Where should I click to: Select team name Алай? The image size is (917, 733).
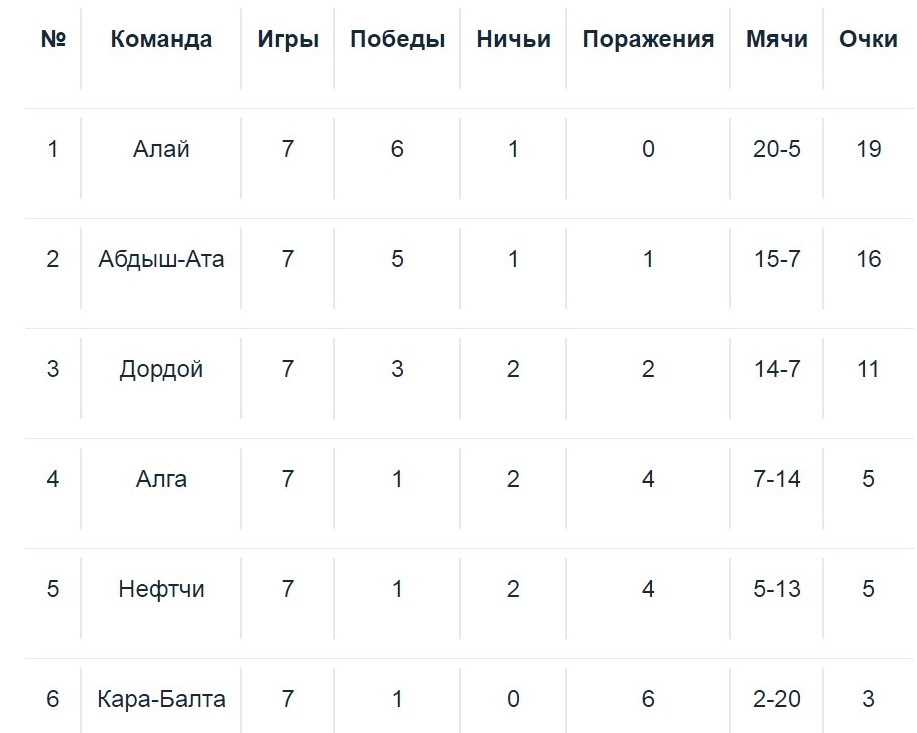pyautogui.click(x=161, y=149)
